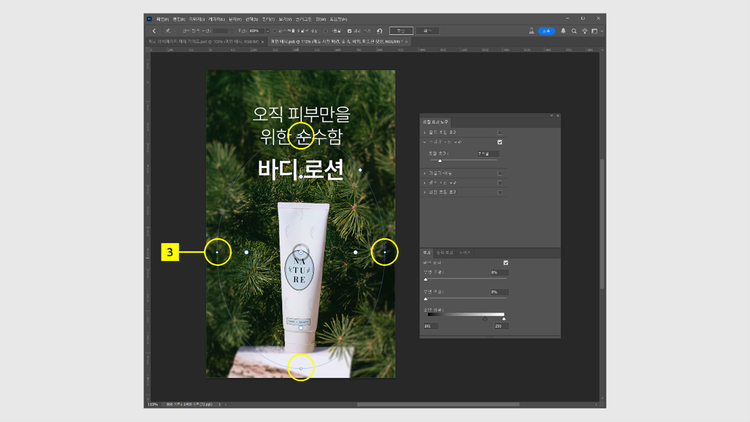
Task: Enable the Path Blur checkbox
Action: click(500, 183)
